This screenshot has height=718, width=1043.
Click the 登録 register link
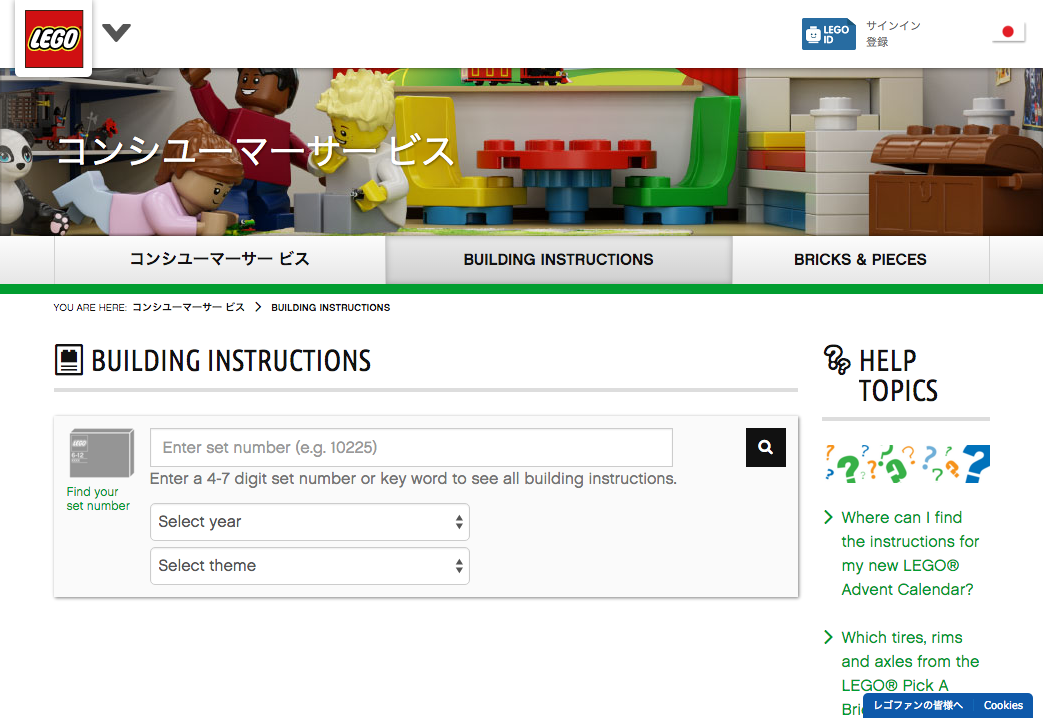[877, 42]
